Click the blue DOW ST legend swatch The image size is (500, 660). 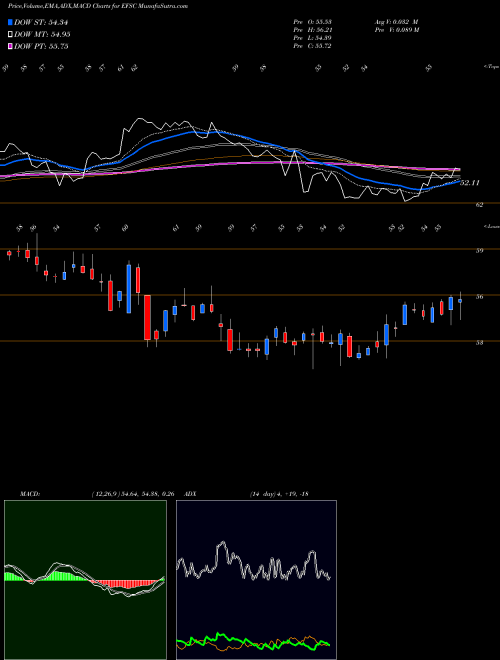click(10, 22)
